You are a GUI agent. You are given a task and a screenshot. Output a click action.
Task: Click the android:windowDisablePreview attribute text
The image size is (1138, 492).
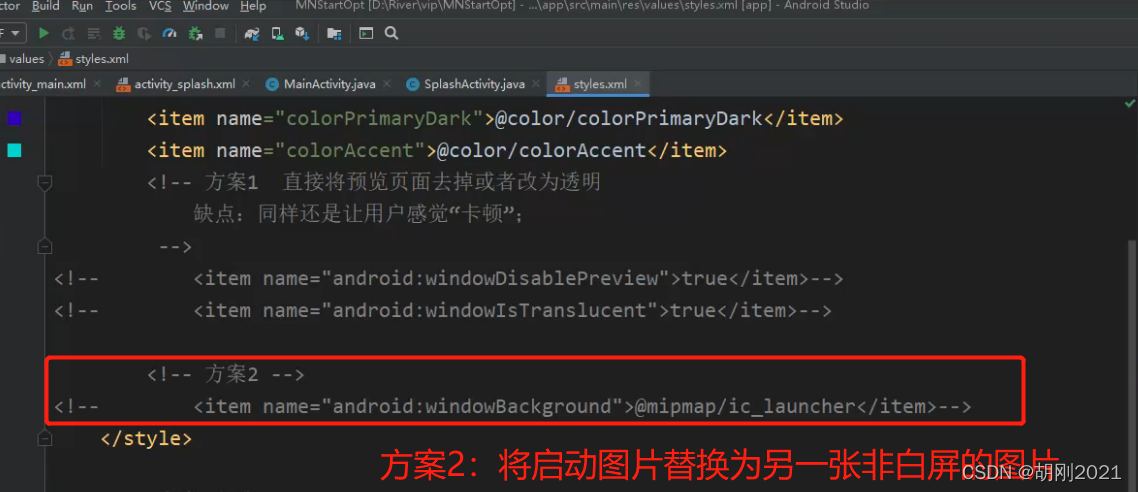(500, 279)
